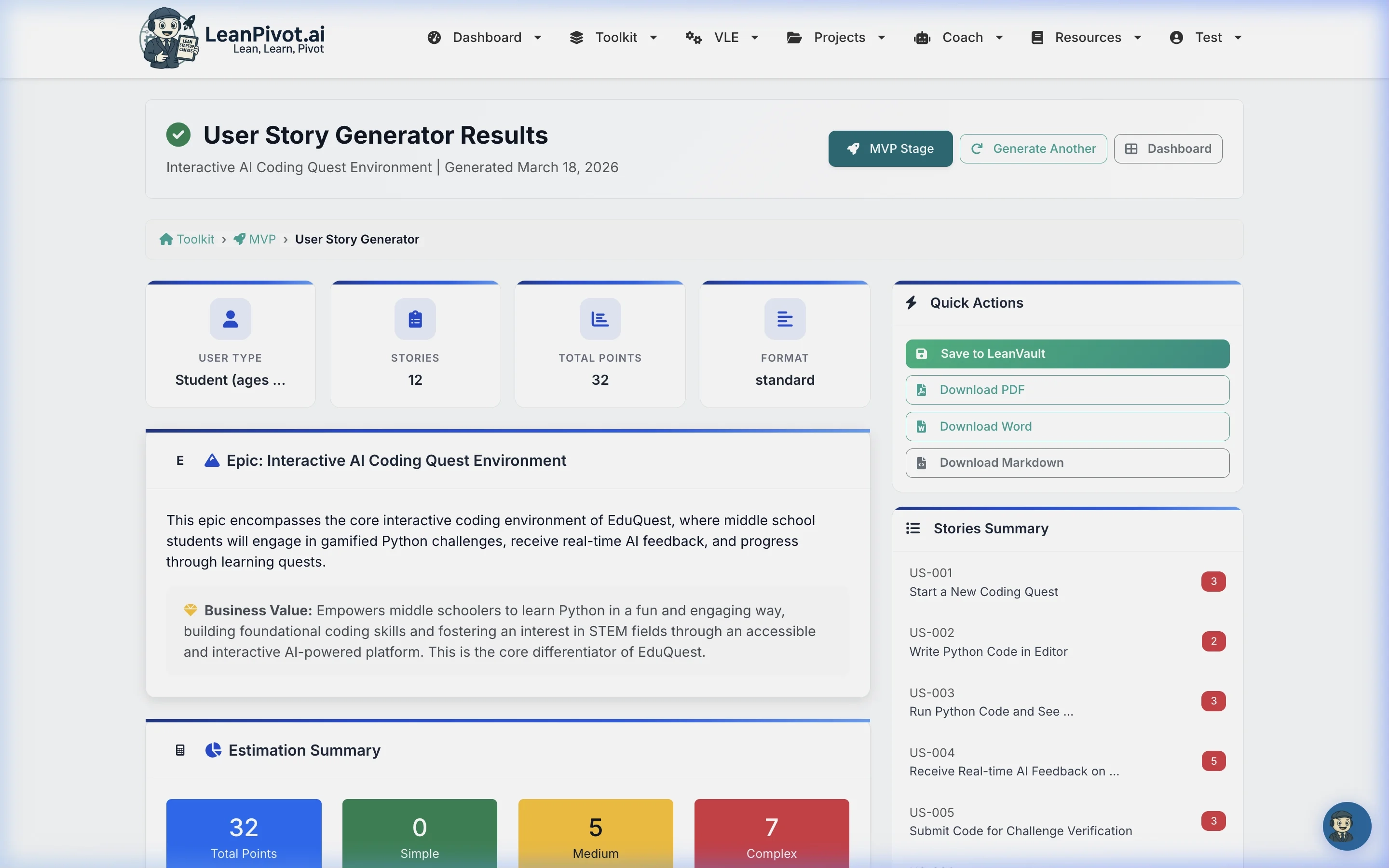Click the Generate Another button
This screenshot has height=868, width=1389.
(x=1033, y=148)
